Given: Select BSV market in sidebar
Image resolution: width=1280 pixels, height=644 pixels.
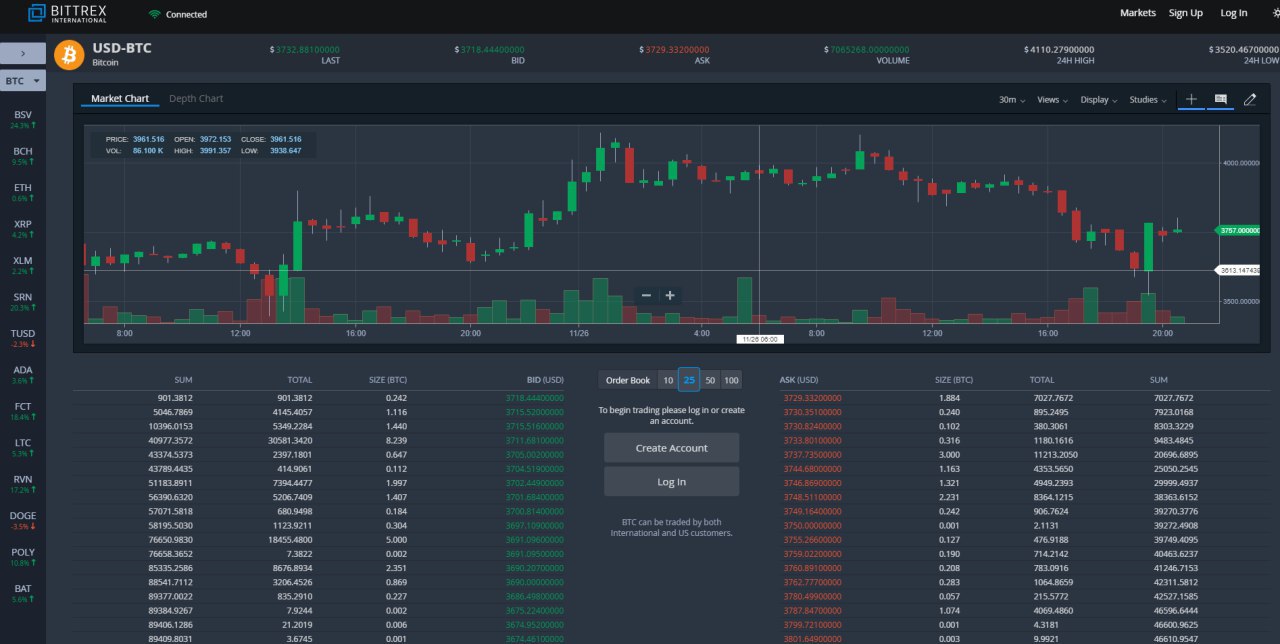Looking at the screenshot, I should 23,120.
